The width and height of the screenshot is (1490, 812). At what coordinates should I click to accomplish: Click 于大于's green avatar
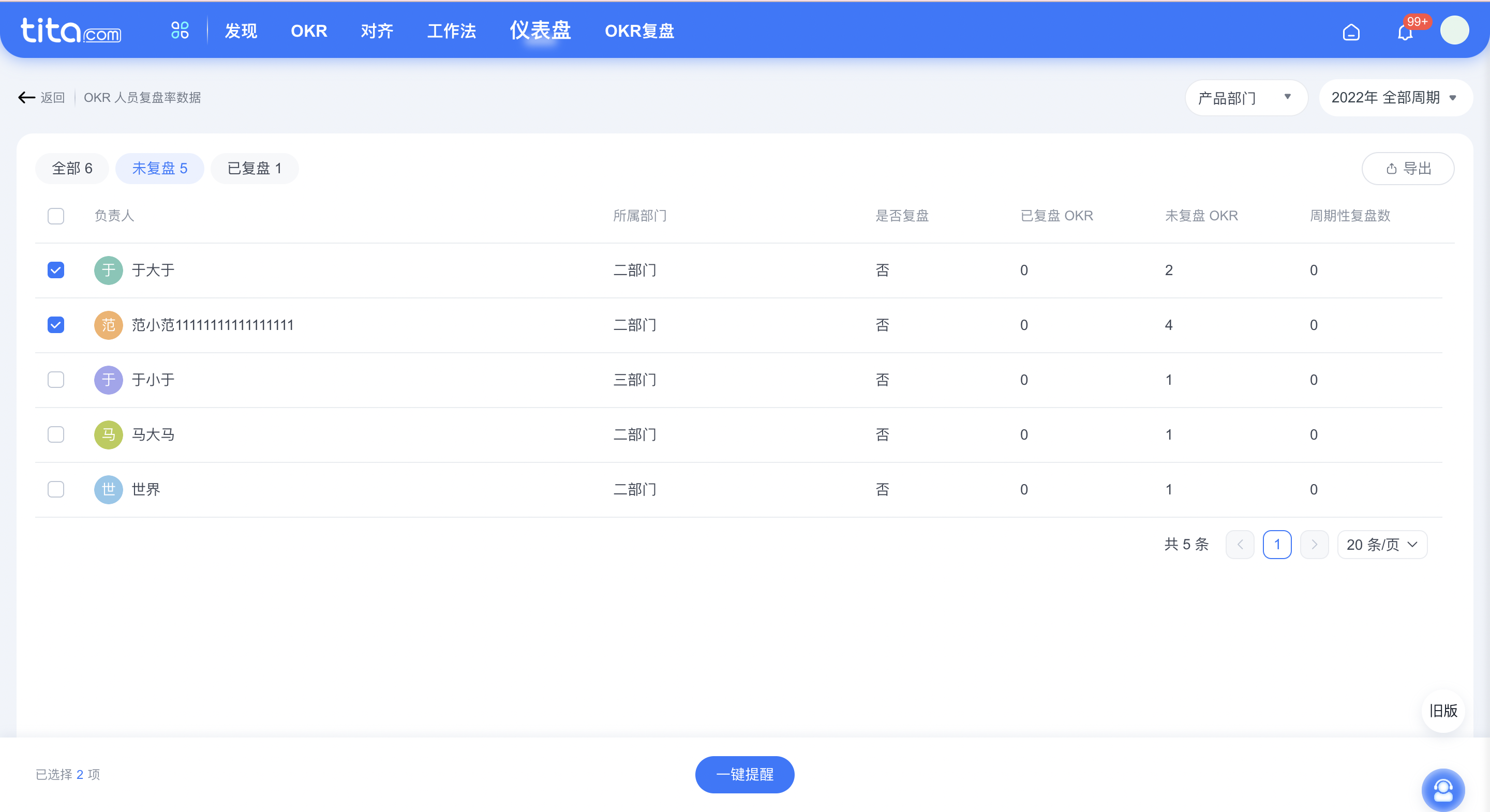(x=108, y=270)
